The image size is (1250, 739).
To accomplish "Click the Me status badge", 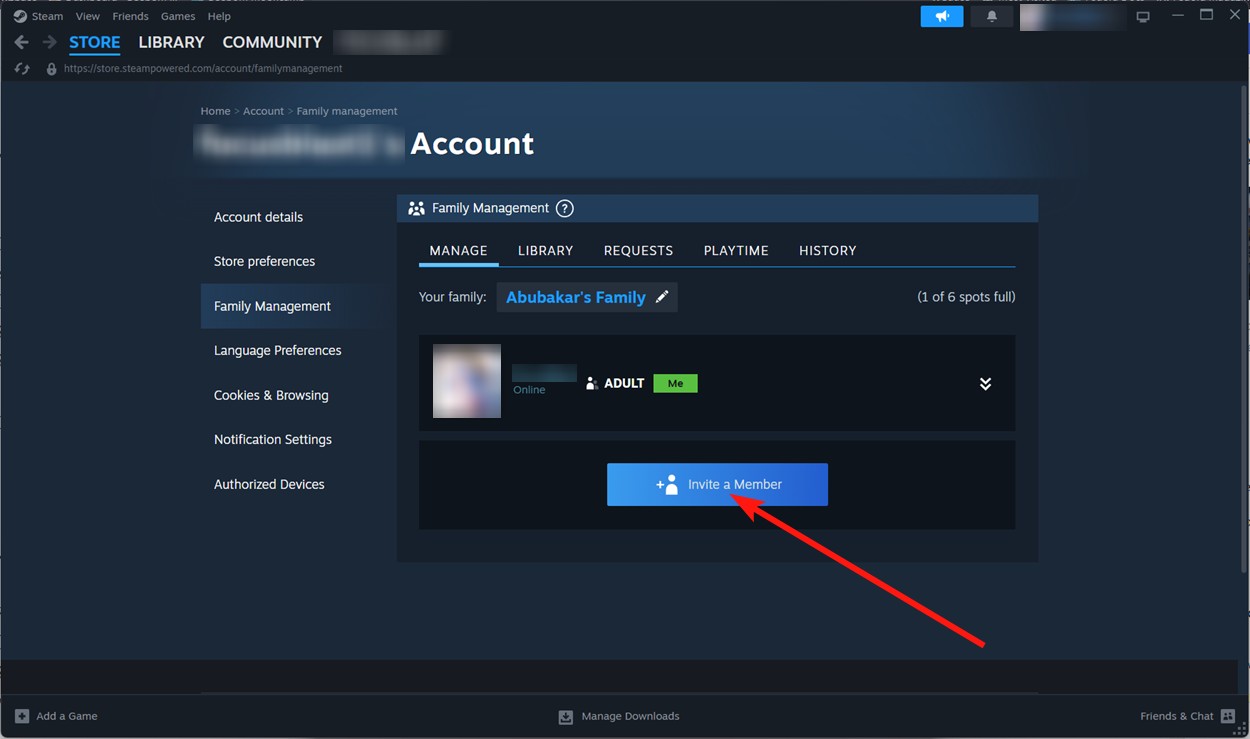I will [675, 382].
